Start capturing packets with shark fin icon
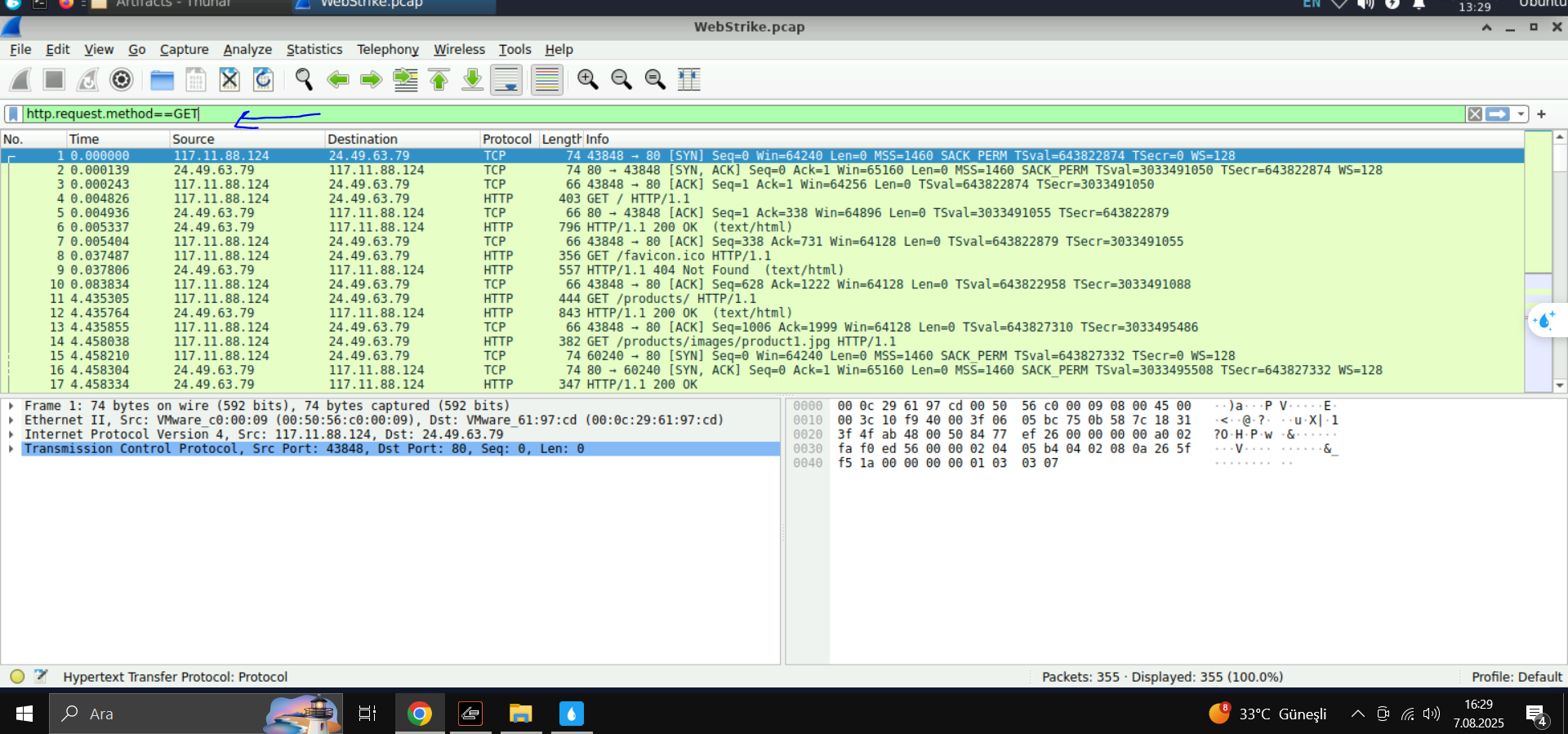 20,79
